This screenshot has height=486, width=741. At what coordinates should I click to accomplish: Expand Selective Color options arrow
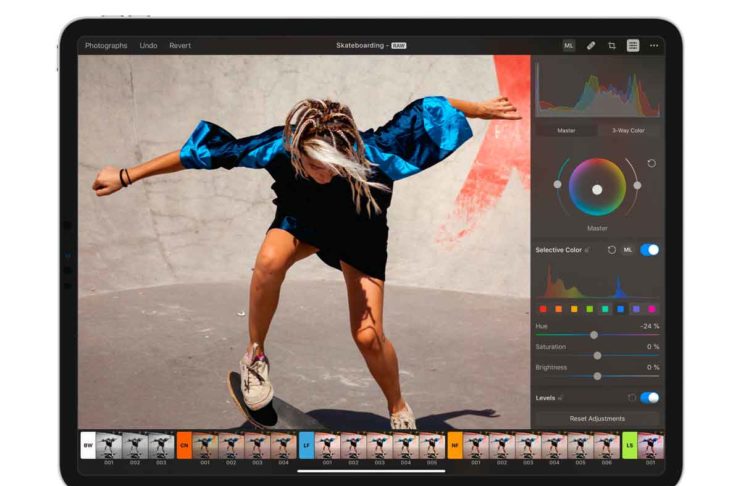[x=587, y=250]
